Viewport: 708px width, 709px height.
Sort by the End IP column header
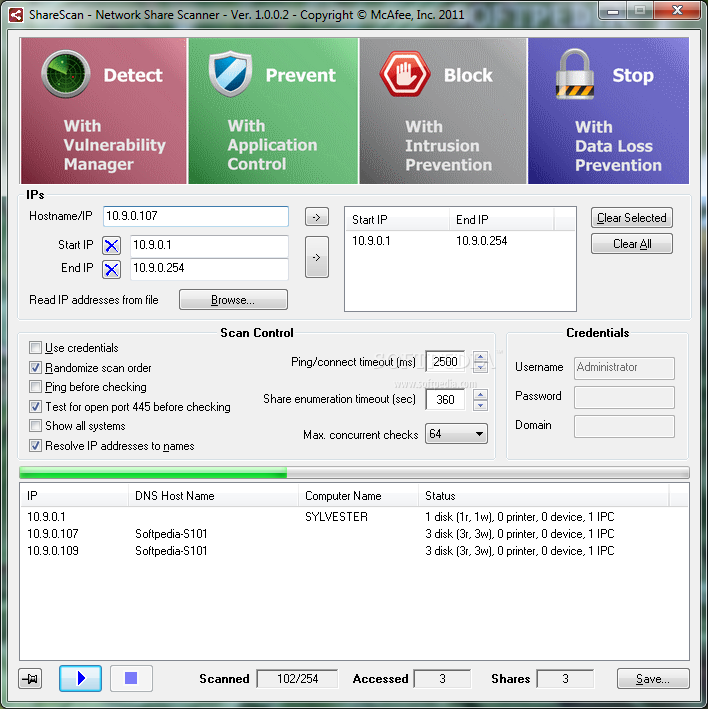click(x=501, y=220)
